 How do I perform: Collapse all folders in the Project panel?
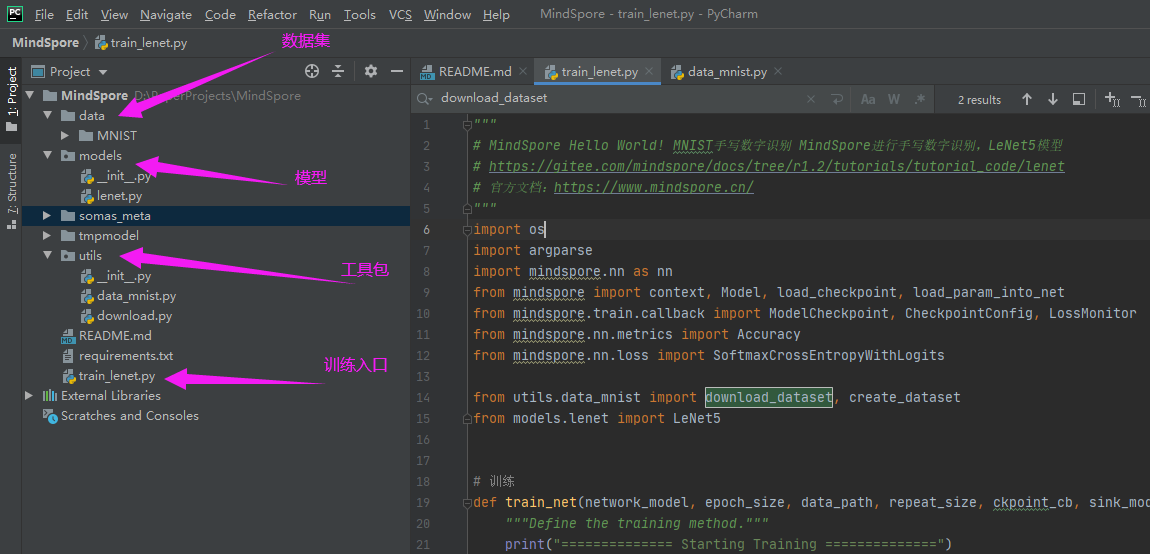(338, 71)
